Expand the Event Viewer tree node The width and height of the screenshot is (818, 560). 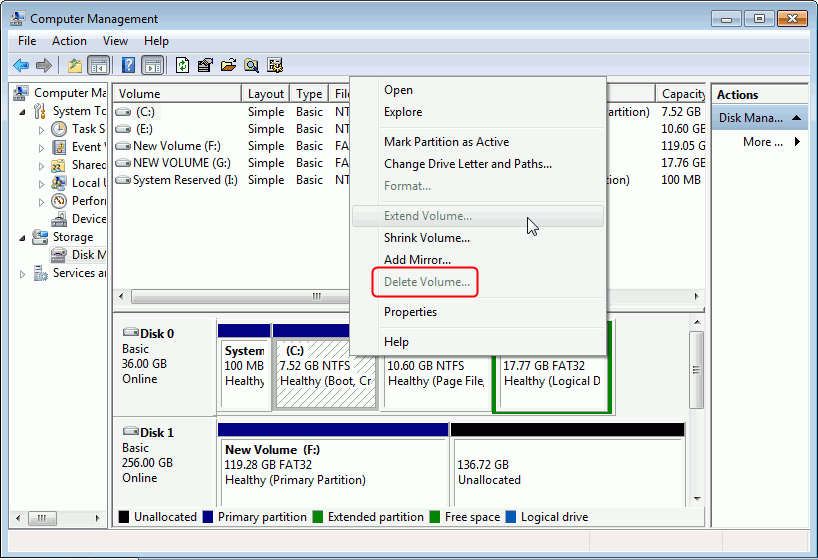point(41,148)
